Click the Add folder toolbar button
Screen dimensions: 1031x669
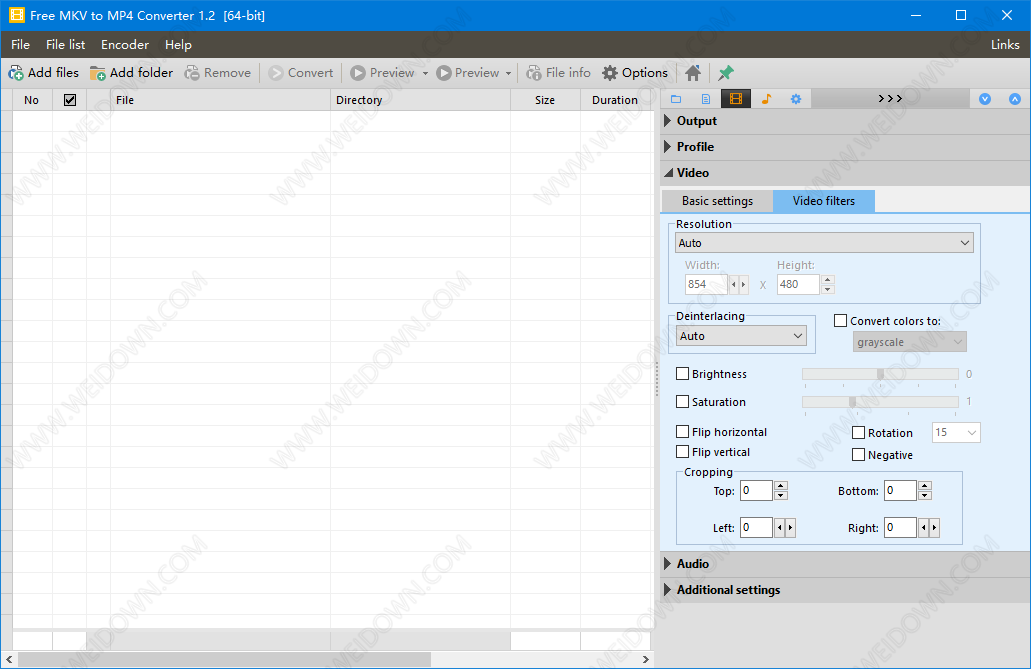tap(132, 73)
